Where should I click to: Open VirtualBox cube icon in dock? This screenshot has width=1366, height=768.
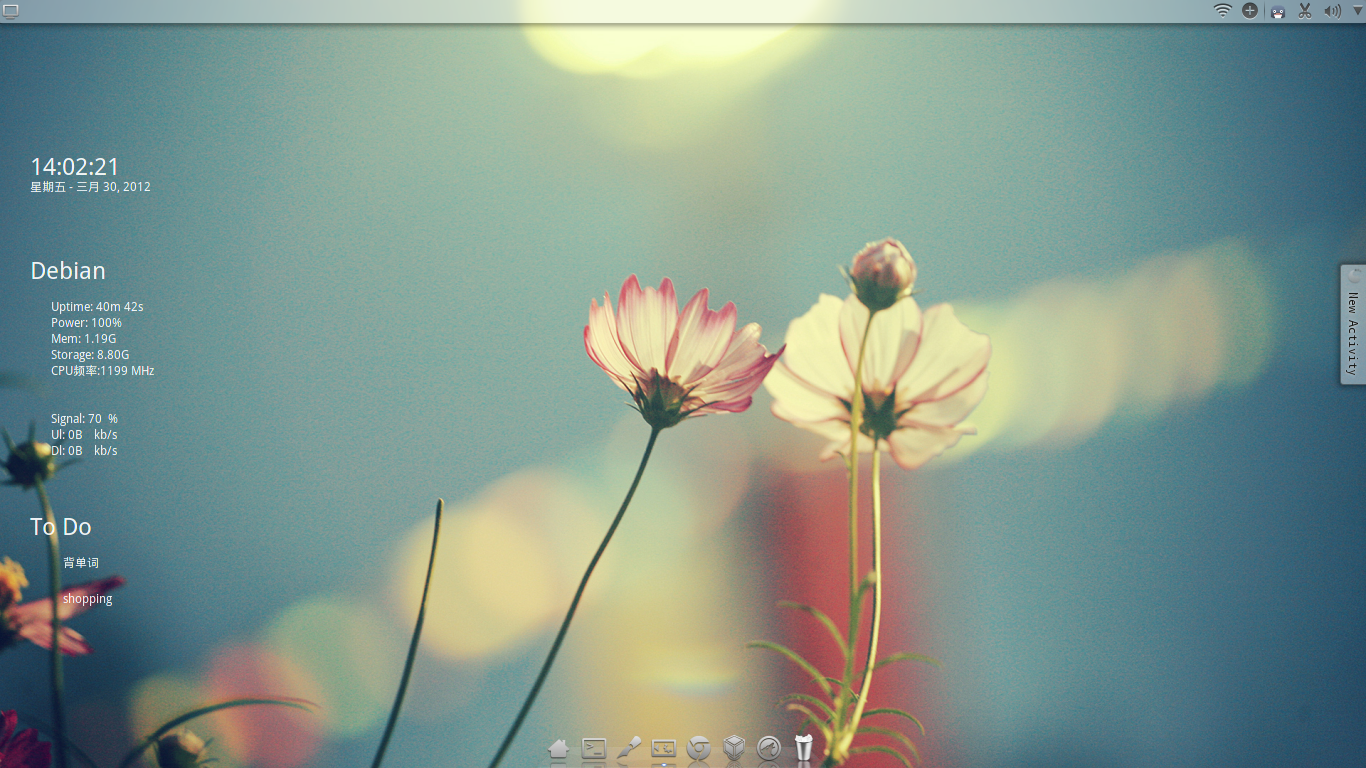click(x=734, y=748)
